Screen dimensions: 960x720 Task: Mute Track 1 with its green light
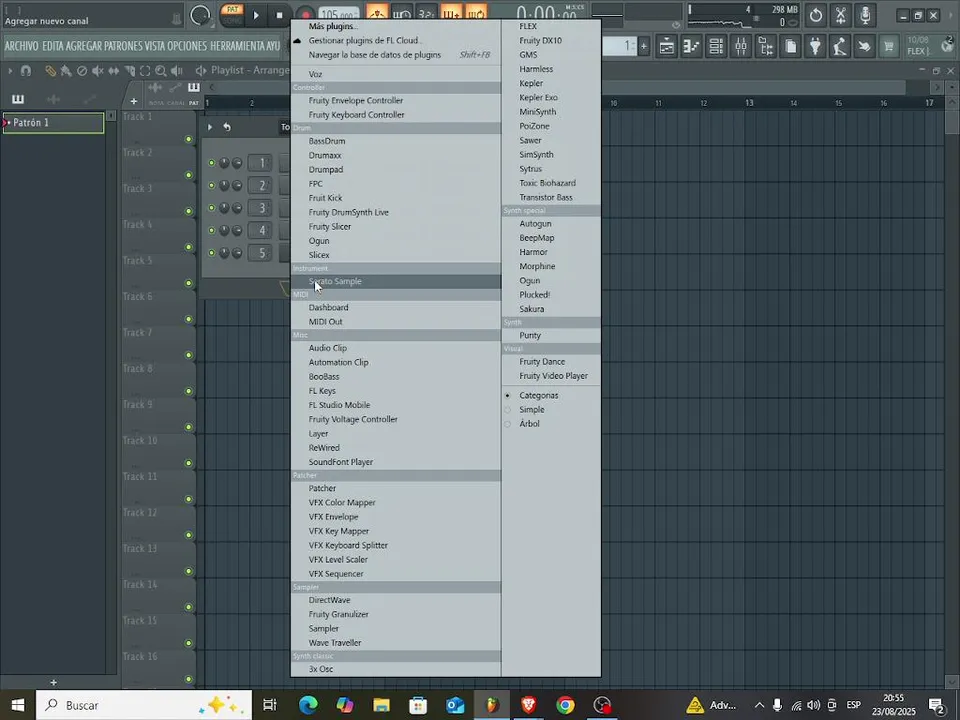pyautogui.click(x=189, y=140)
